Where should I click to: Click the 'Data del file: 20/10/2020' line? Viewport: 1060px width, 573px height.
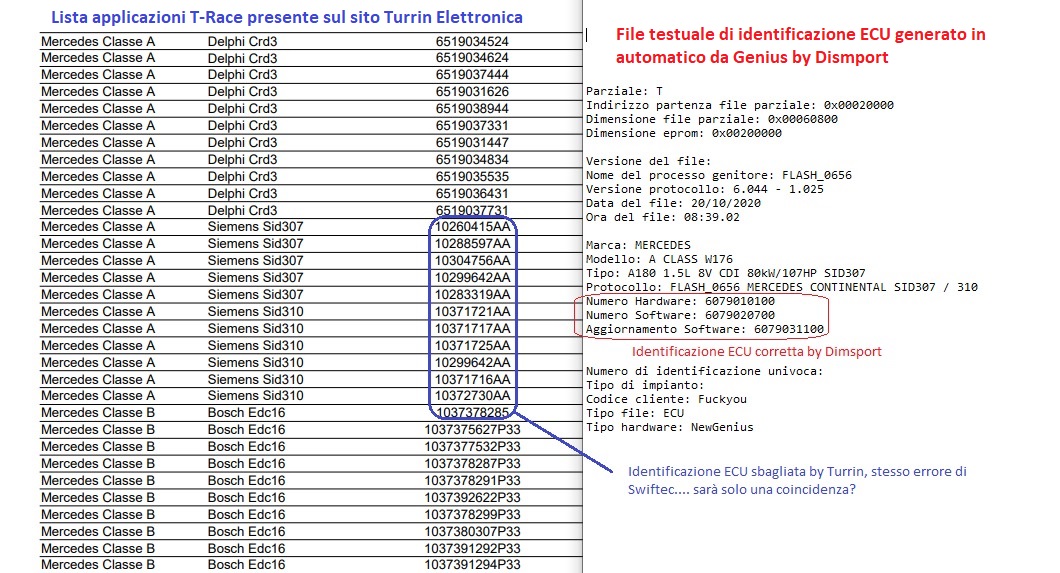click(673, 203)
